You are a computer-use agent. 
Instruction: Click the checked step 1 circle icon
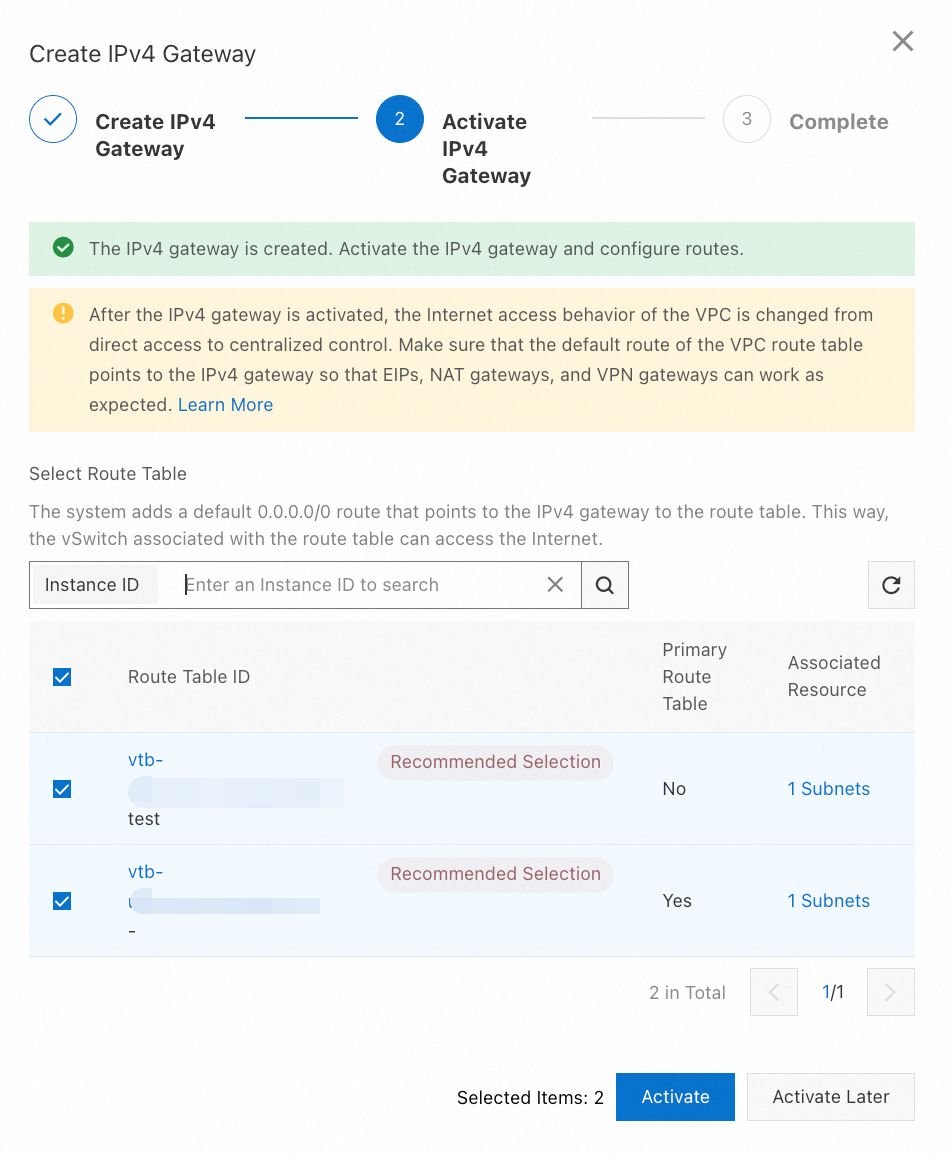point(52,118)
